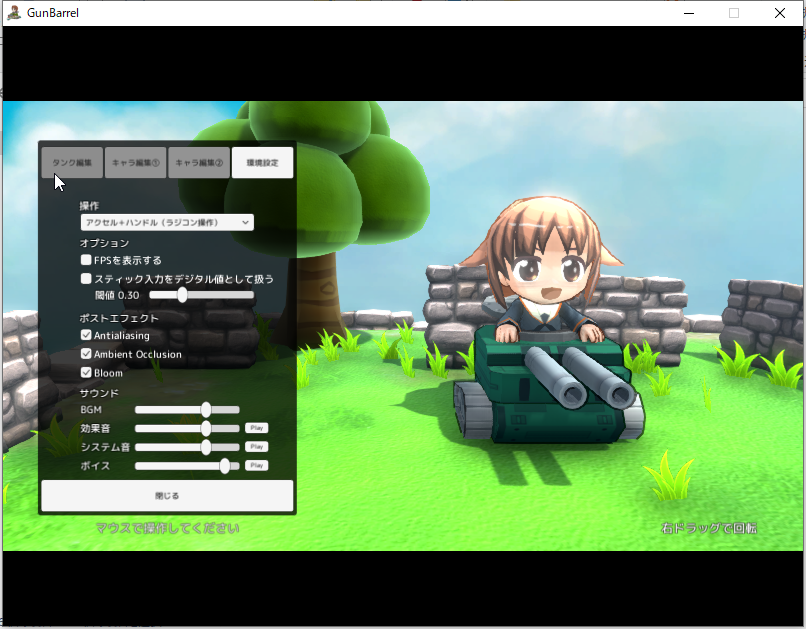Play a test of 効果音
Screen dimensions: 806x629
pyautogui.click(x=257, y=428)
